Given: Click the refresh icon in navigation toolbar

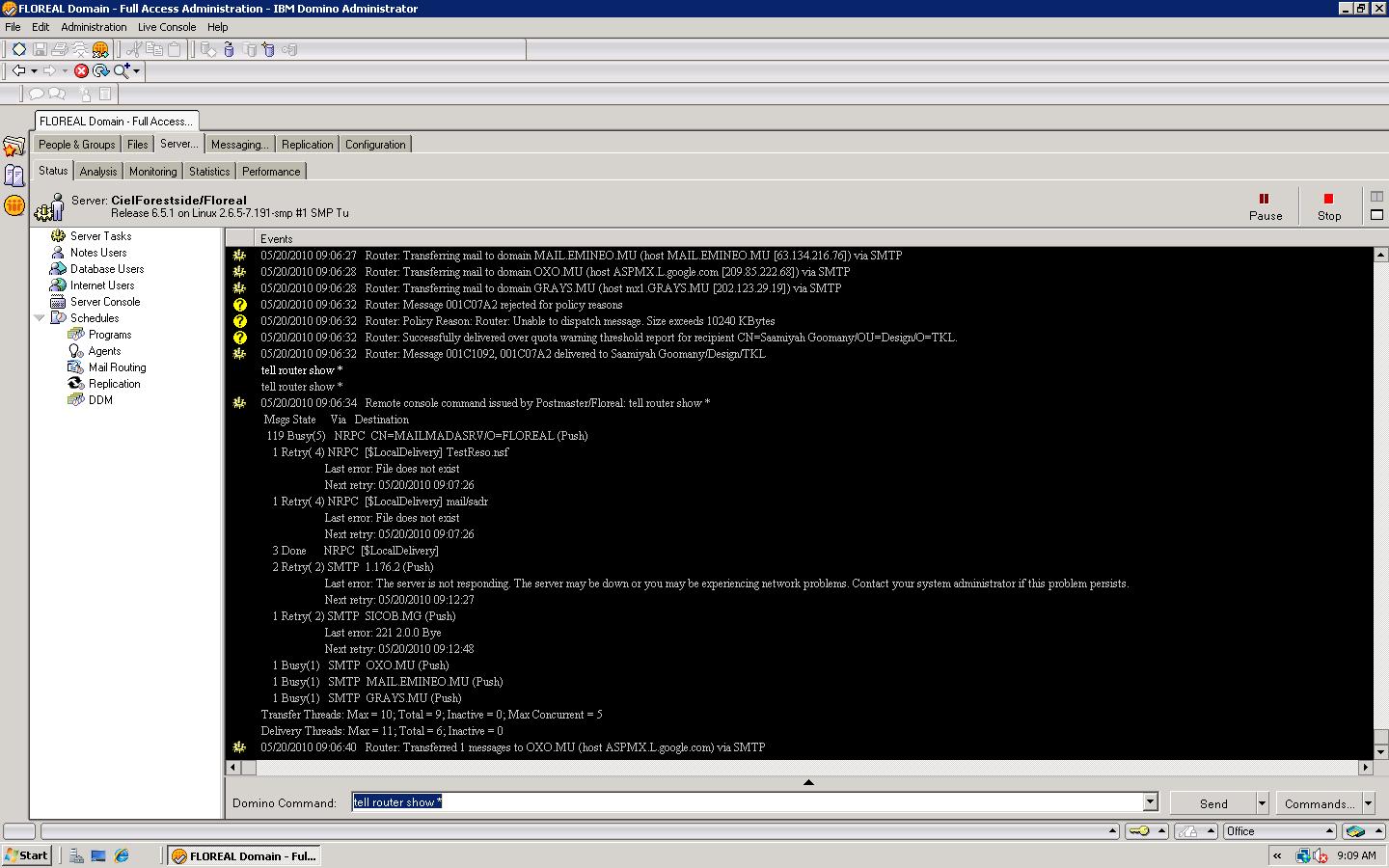Looking at the screenshot, I should (x=100, y=70).
